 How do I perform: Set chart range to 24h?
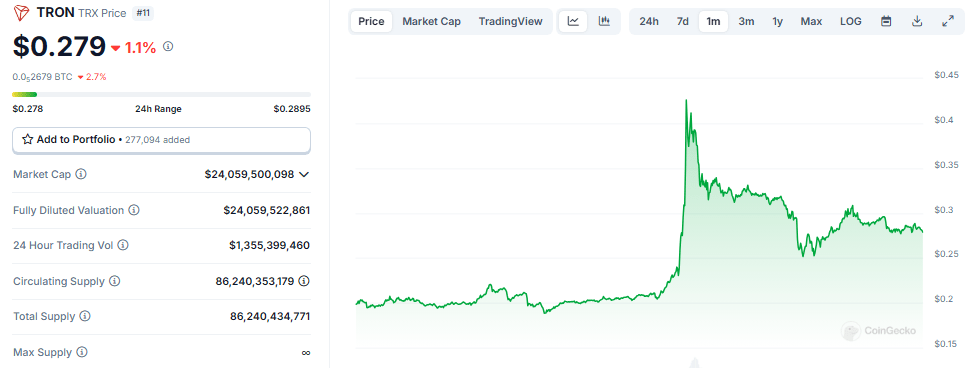point(649,21)
